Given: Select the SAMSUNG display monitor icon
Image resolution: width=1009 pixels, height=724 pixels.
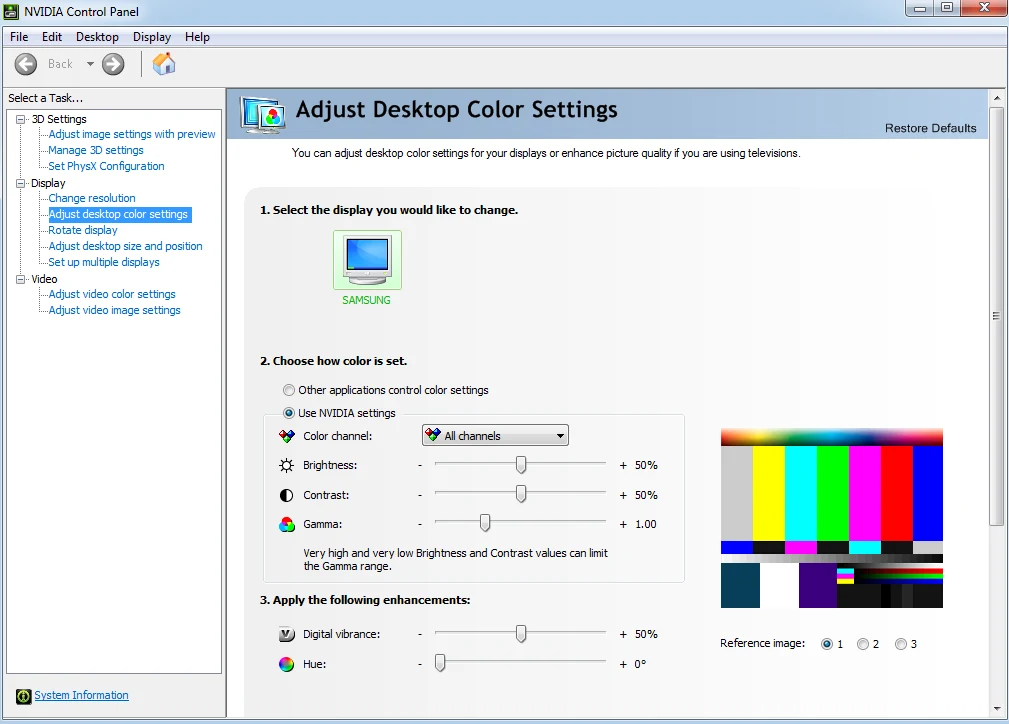Looking at the screenshot, I should (x=367, y=260).
